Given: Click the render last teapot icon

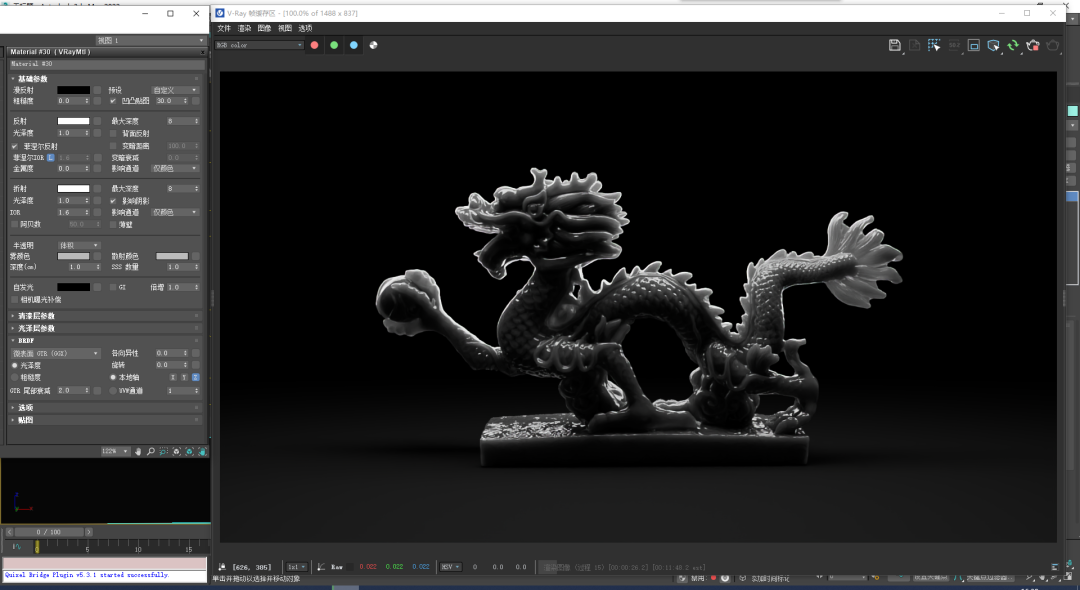Looking at the screenshot, I should (x=1053, y=45).
